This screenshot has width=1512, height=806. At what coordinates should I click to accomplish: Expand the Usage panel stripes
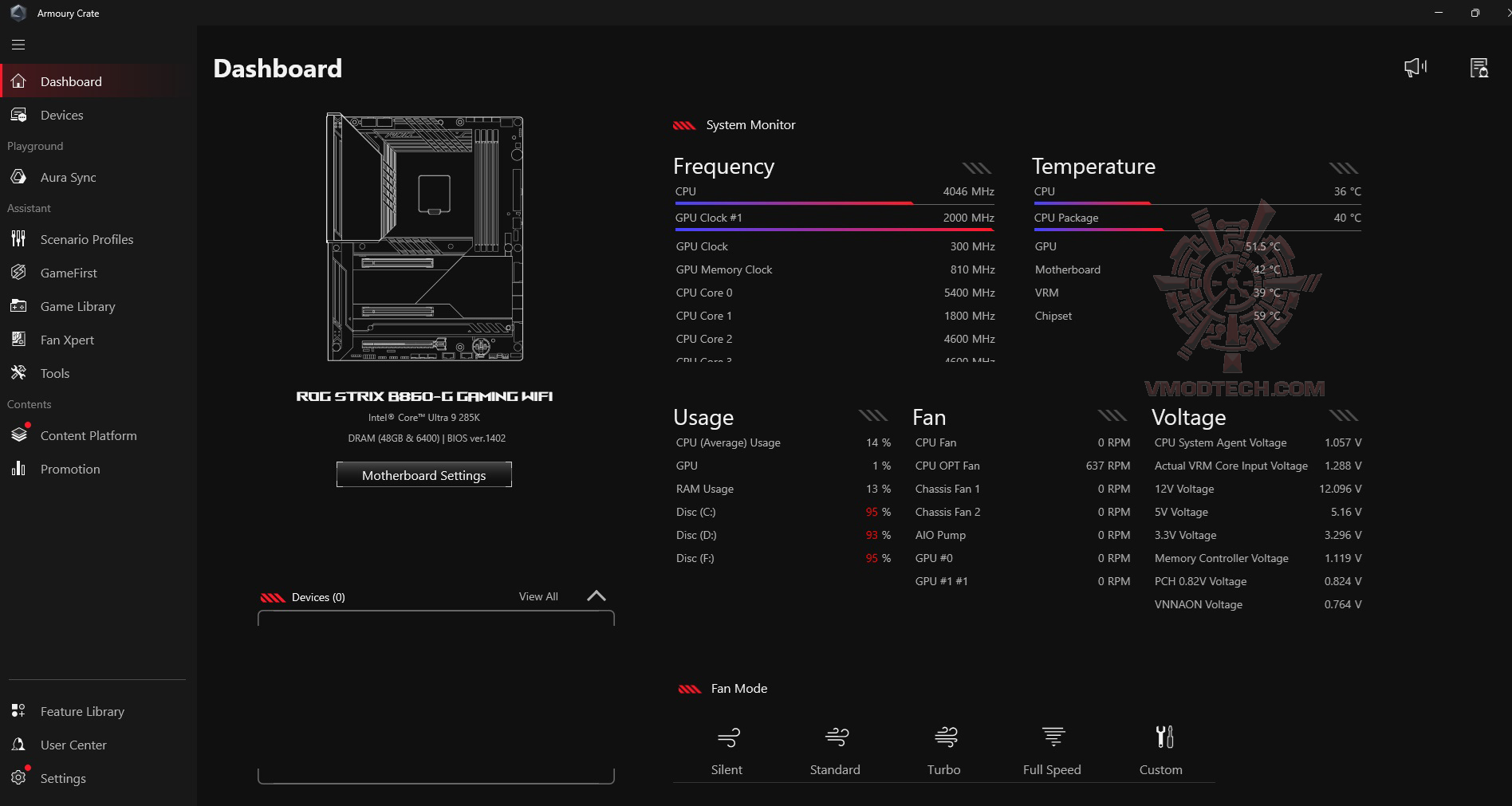(x=873, y=415)
